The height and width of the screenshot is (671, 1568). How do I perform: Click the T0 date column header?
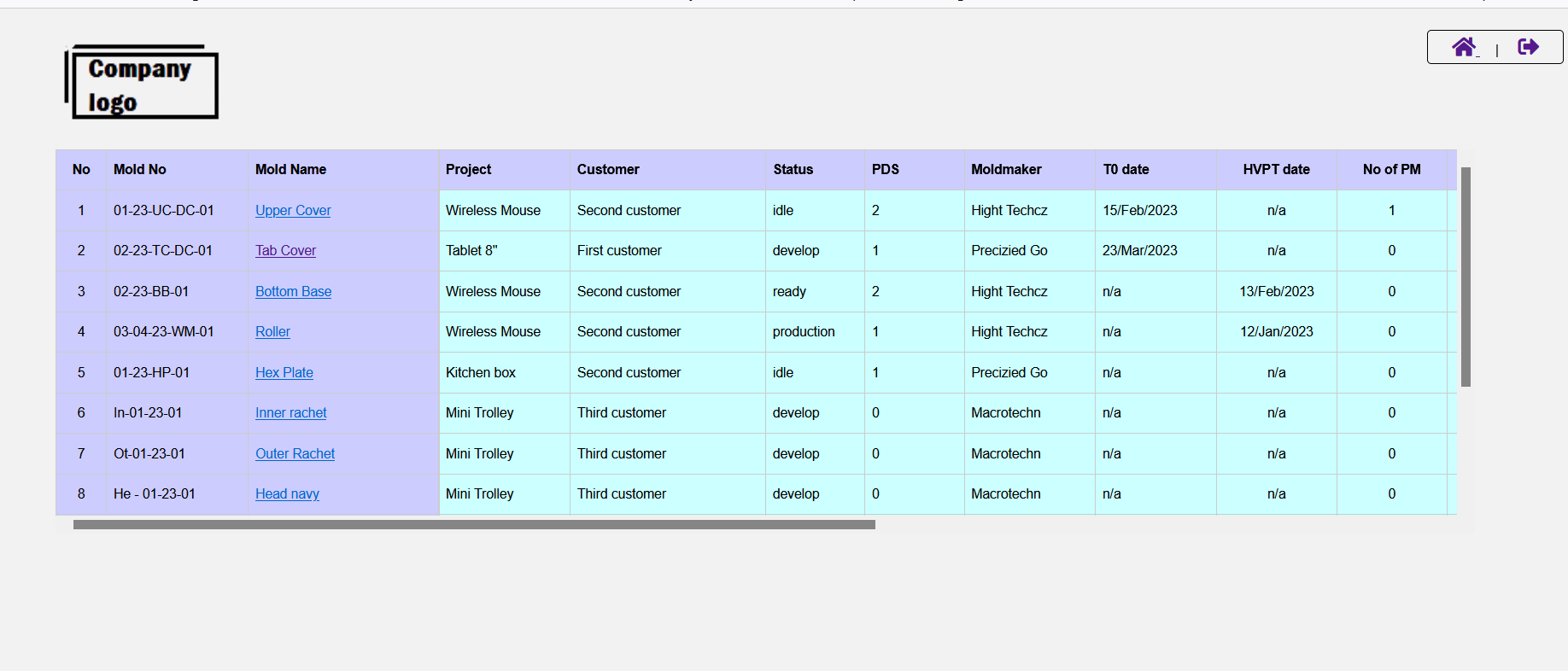pos(1125,170)
